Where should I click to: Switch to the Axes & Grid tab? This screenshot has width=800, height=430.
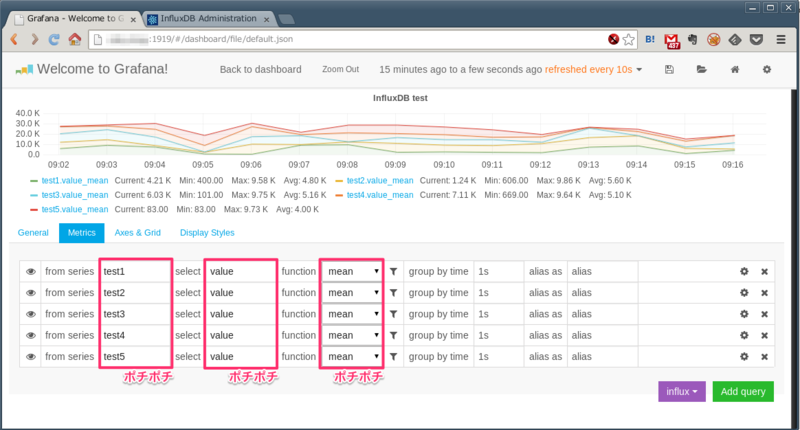click(137, 233)
